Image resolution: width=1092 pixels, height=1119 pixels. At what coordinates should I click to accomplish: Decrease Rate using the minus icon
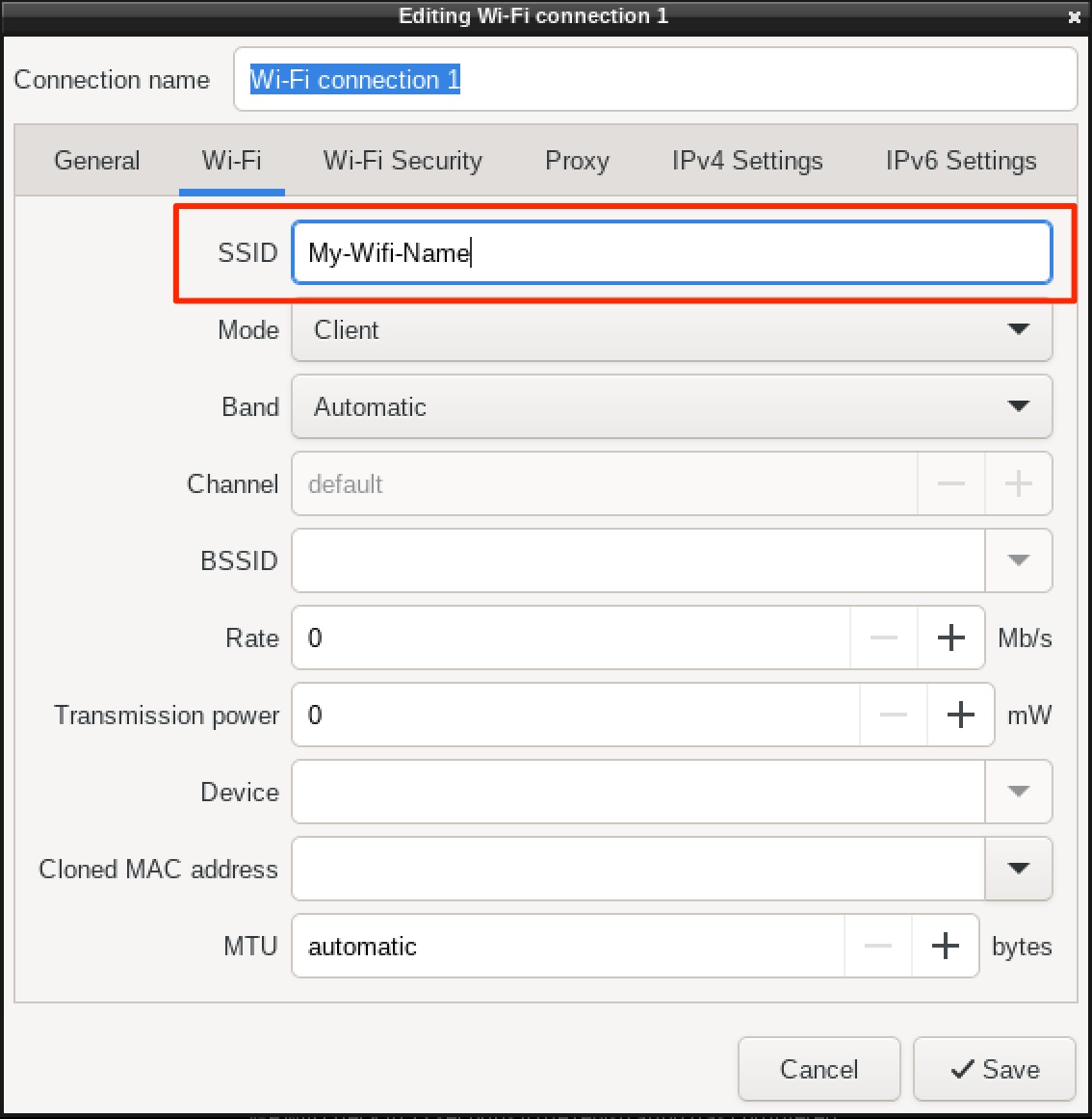(x=883, y=638)
